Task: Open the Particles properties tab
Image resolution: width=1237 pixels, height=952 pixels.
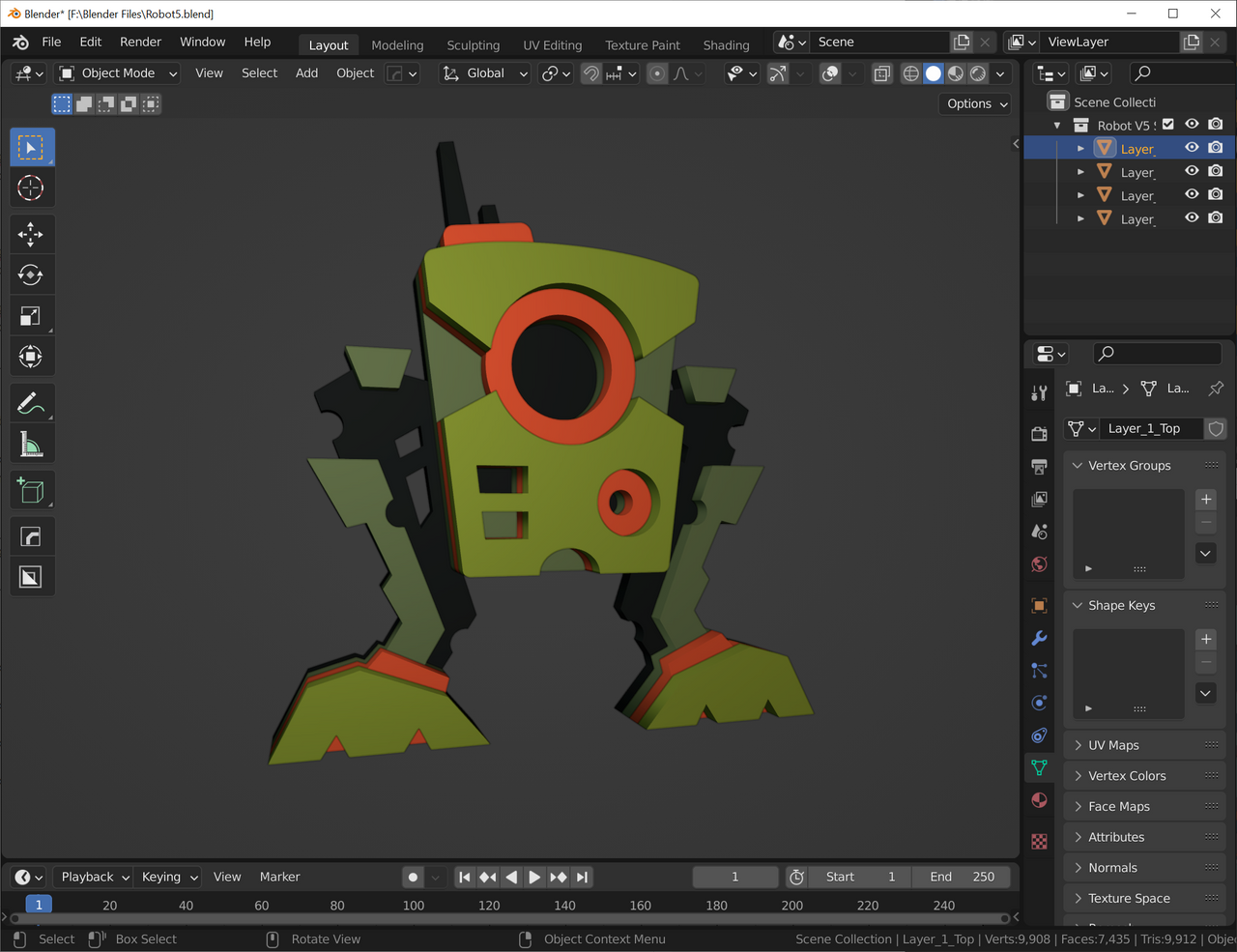Action: click(x=1040, y=671)
